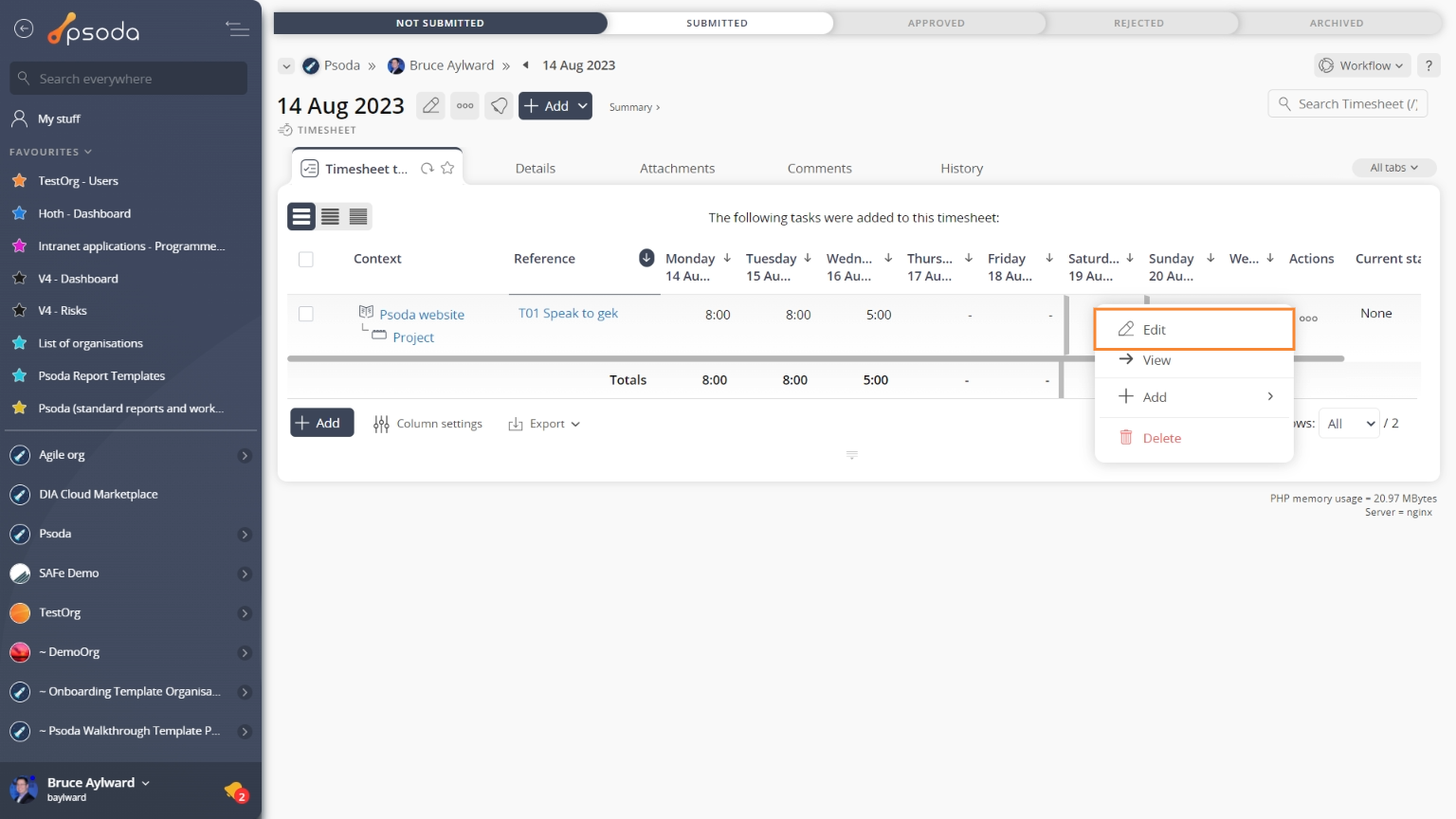Screen dimensions: 1456x819
Task: Switch to the Comments tab
Action: [x=819, y=168]
